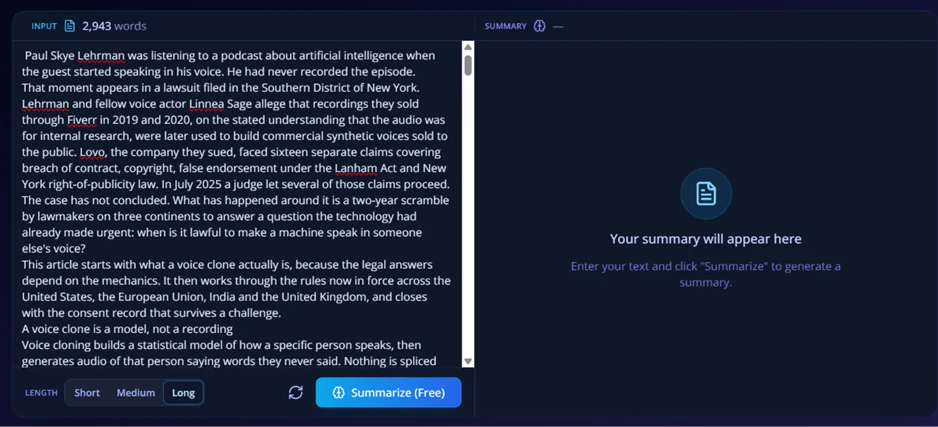Click the scrollbar up arrow
The width and height of the screenshot is (938, 427).
pyautogui.click(x=468, y=47)
